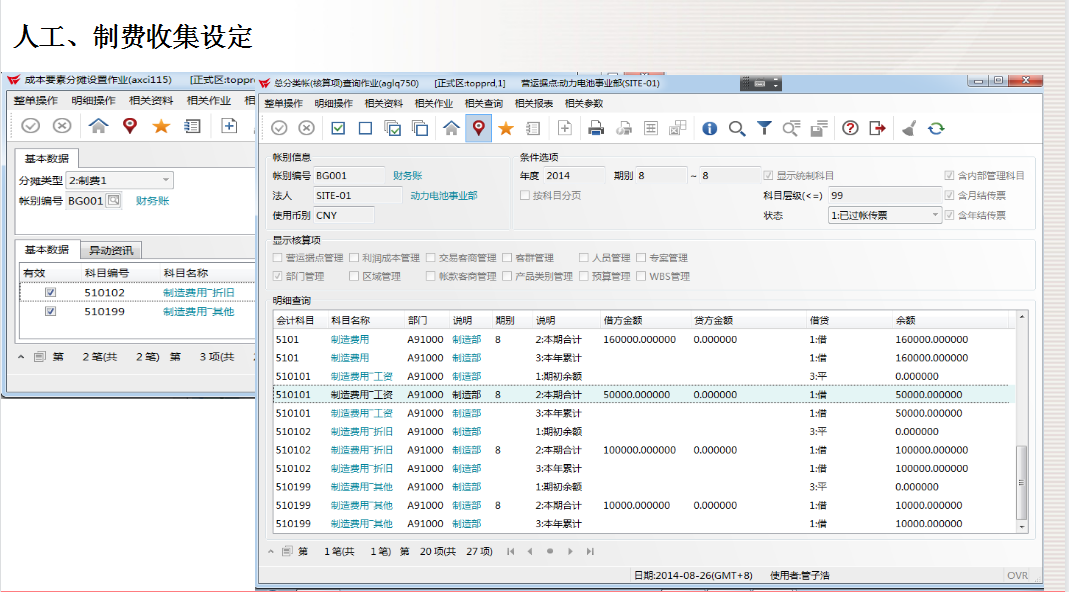Open the 相关报表 menu
The width and height of the screenshot is (1069, 592).
click(x=534, y=103)
